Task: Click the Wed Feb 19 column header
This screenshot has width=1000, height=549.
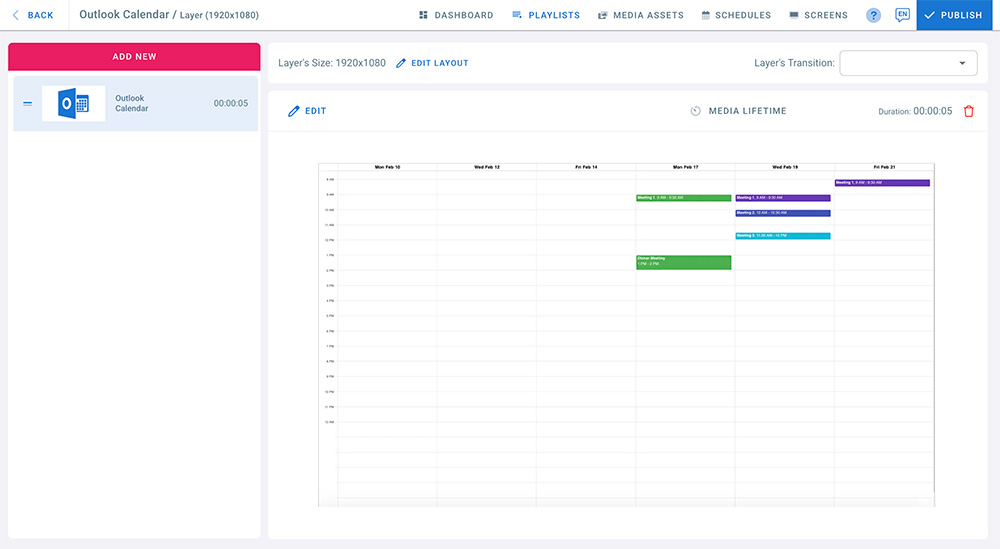Action: (785, 167)
